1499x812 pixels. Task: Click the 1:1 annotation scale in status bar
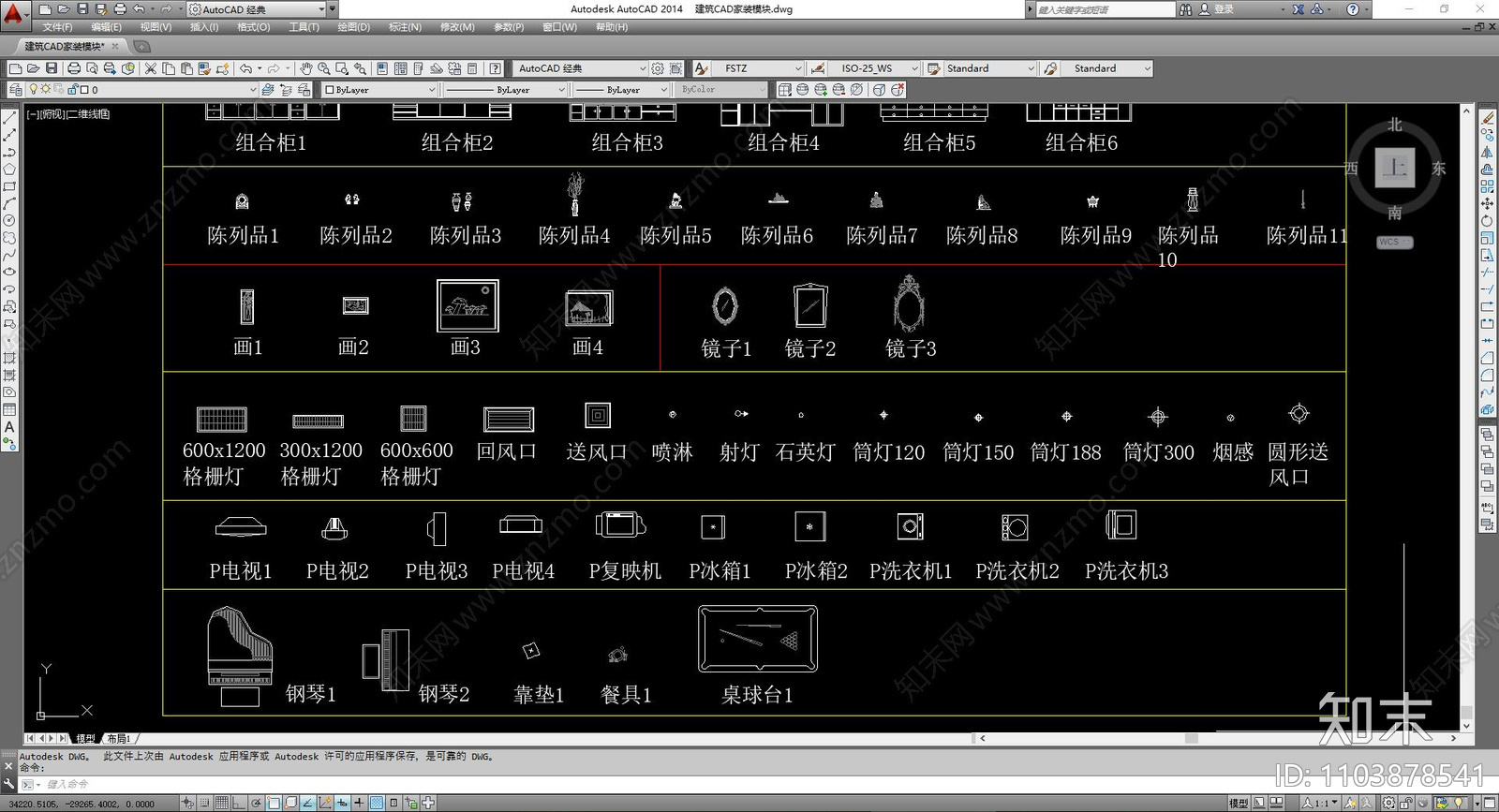point(1320,803)
